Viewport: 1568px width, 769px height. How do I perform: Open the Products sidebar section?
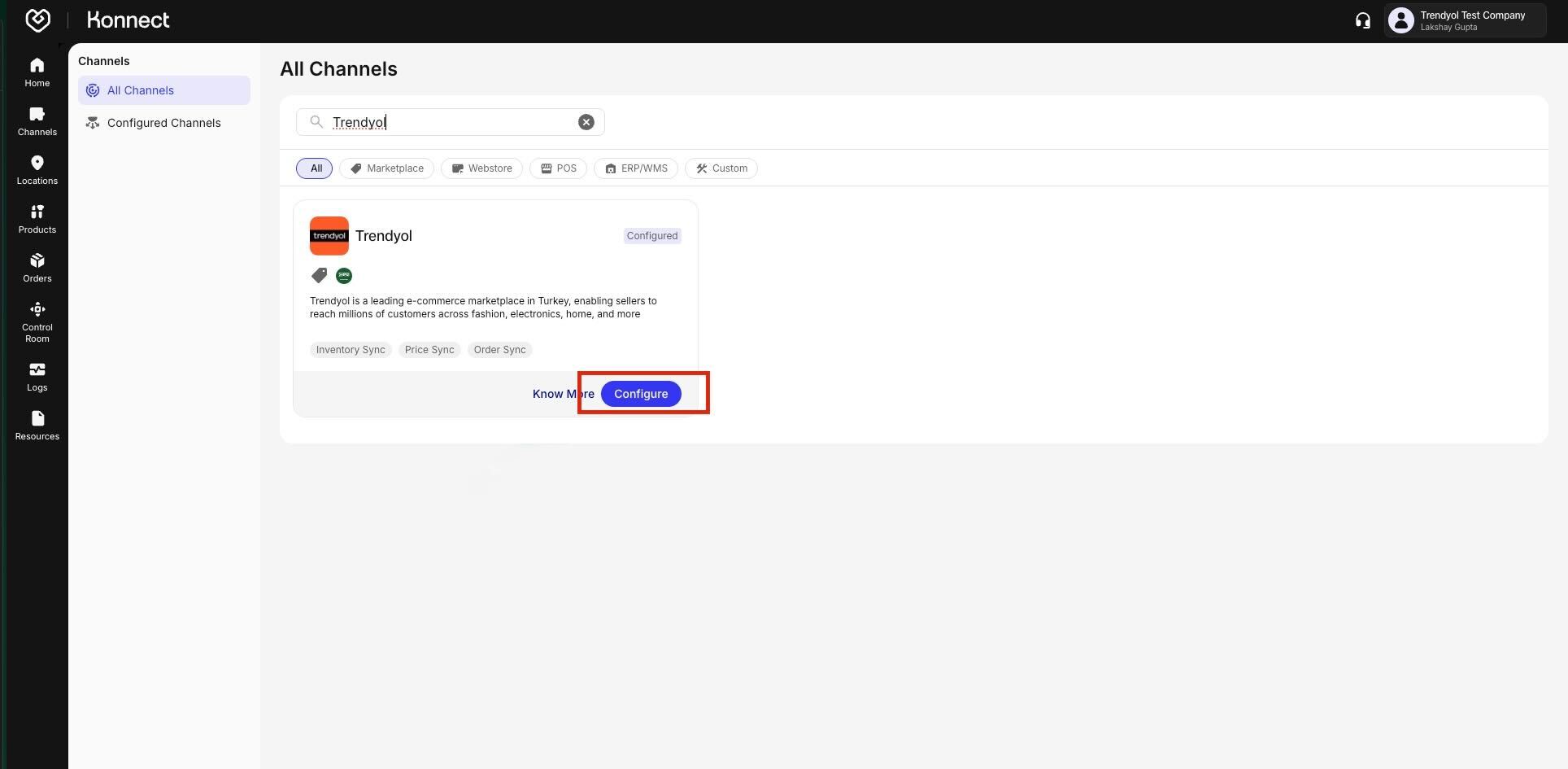click(37, 219)
